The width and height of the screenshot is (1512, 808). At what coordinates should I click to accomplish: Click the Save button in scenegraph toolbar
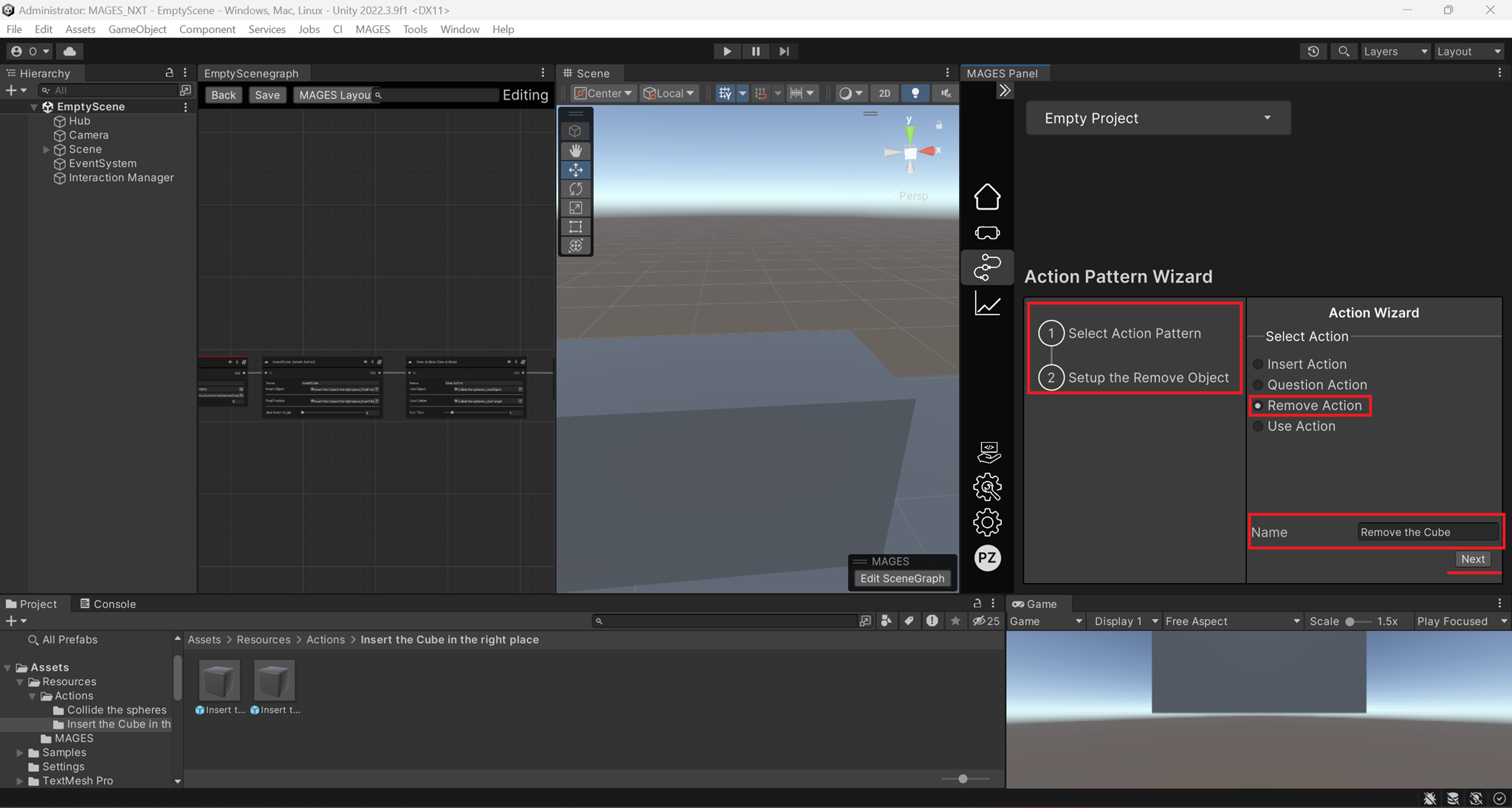(x=266, y=94)
